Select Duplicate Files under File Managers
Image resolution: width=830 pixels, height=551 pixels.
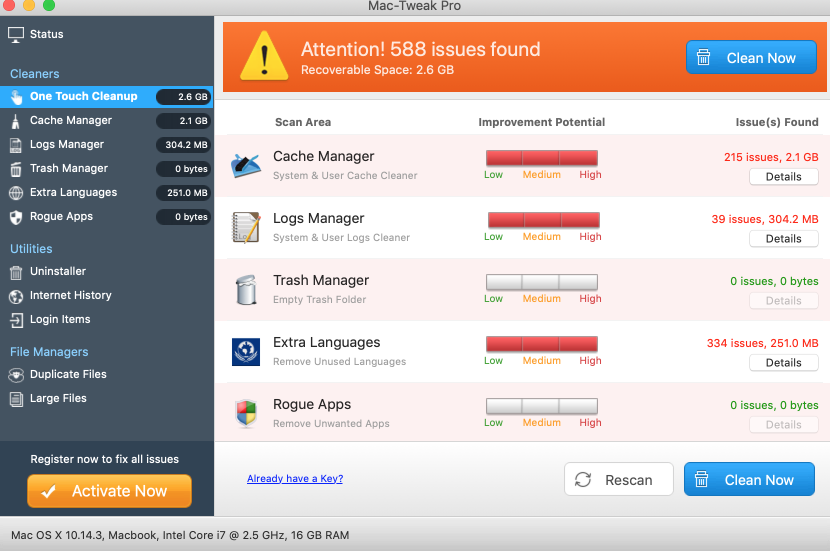(x=68, y=375)
